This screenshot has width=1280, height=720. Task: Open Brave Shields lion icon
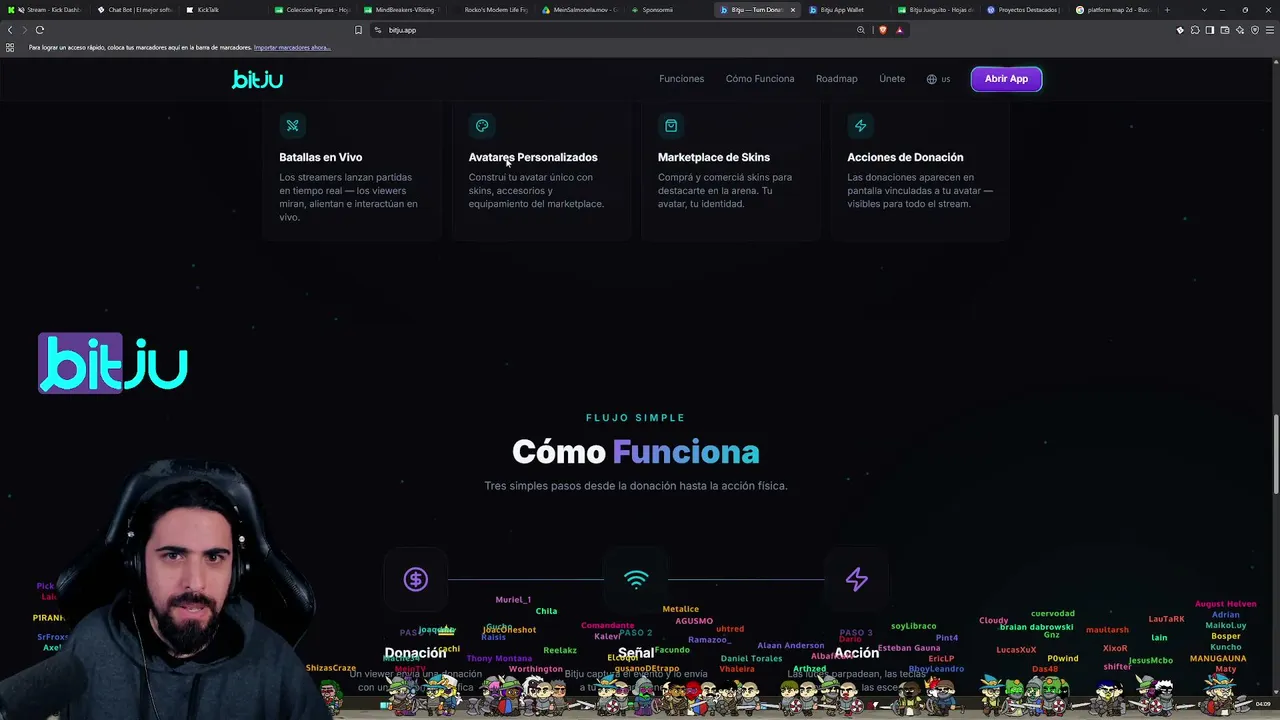(882, 30)
